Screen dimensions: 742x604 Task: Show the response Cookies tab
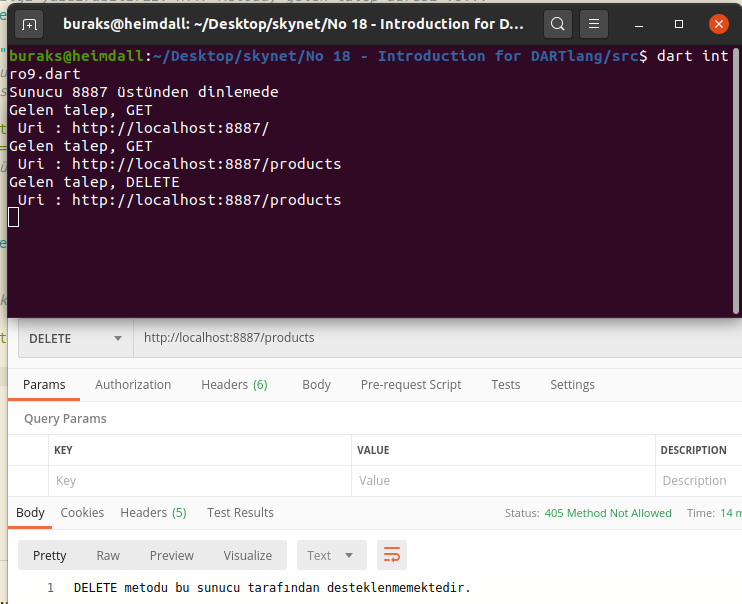tap(82, 512)
